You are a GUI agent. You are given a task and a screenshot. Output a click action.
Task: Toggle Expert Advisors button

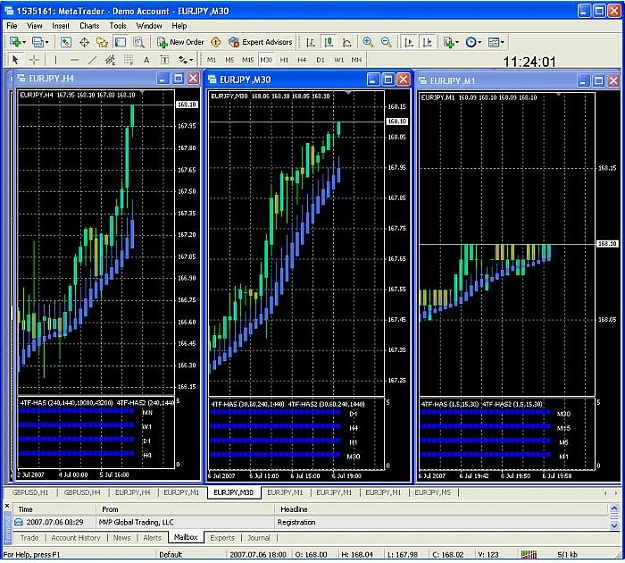tap(260, 42)
